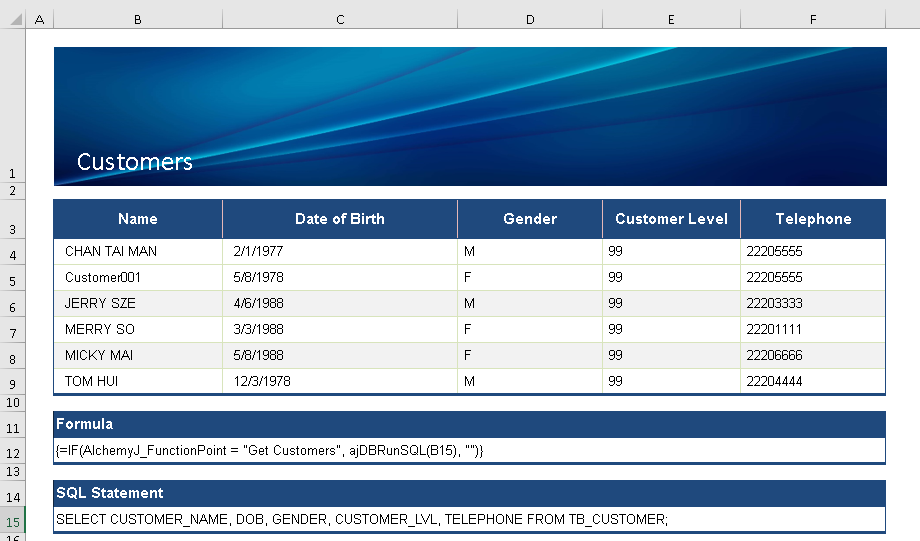Select MICKY MAI's telephone 22206666

813,356
